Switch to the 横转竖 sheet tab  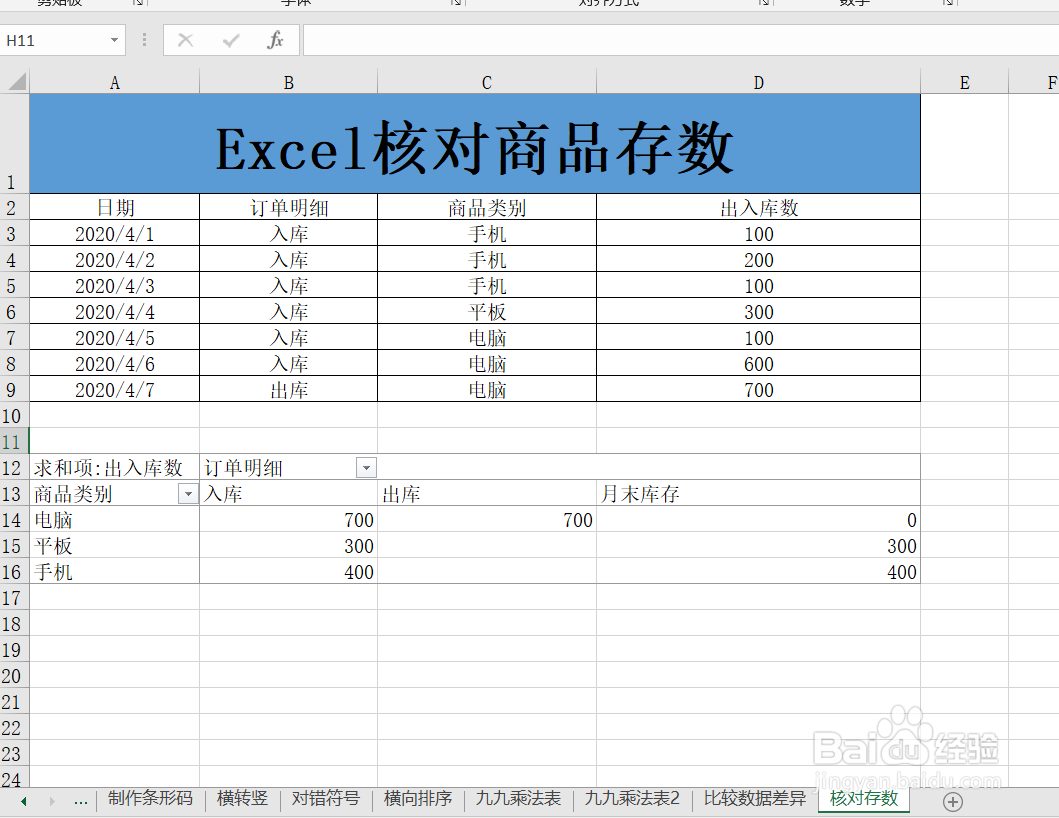(x=242, y=798)
